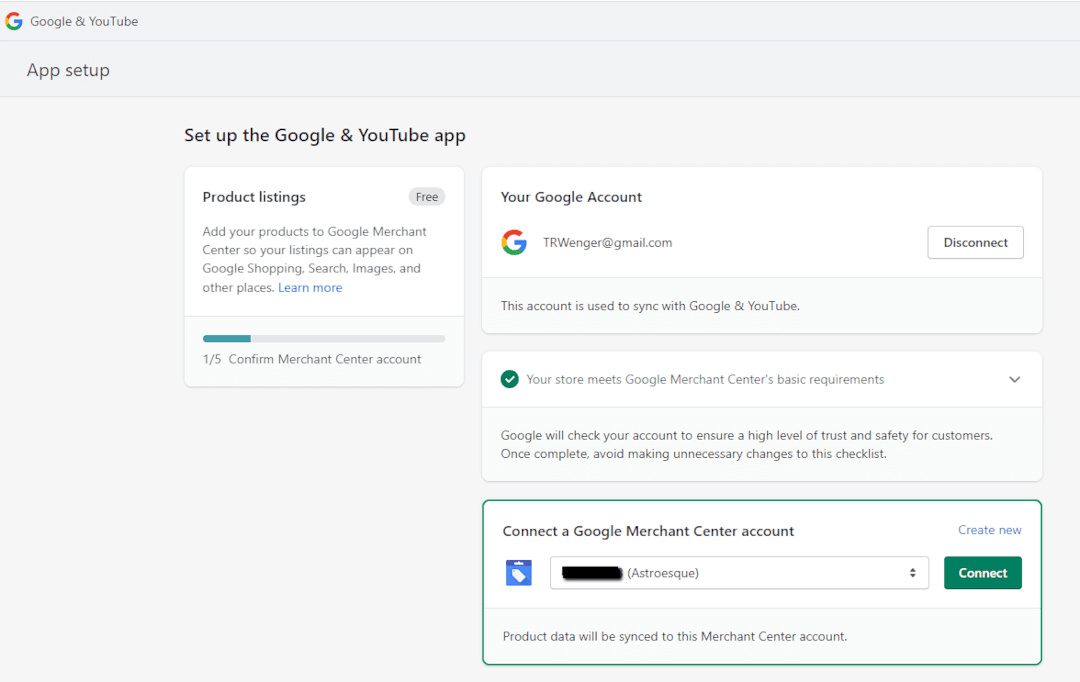Screen dimensions: 1080x682
Task: Click the Google logo in the top bar
Action: 13,20
